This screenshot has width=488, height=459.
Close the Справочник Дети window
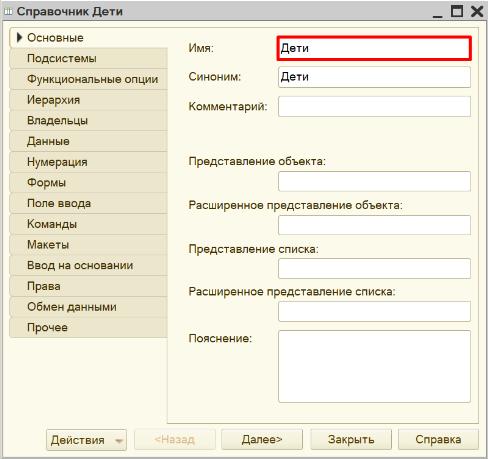tap(477, 11)
